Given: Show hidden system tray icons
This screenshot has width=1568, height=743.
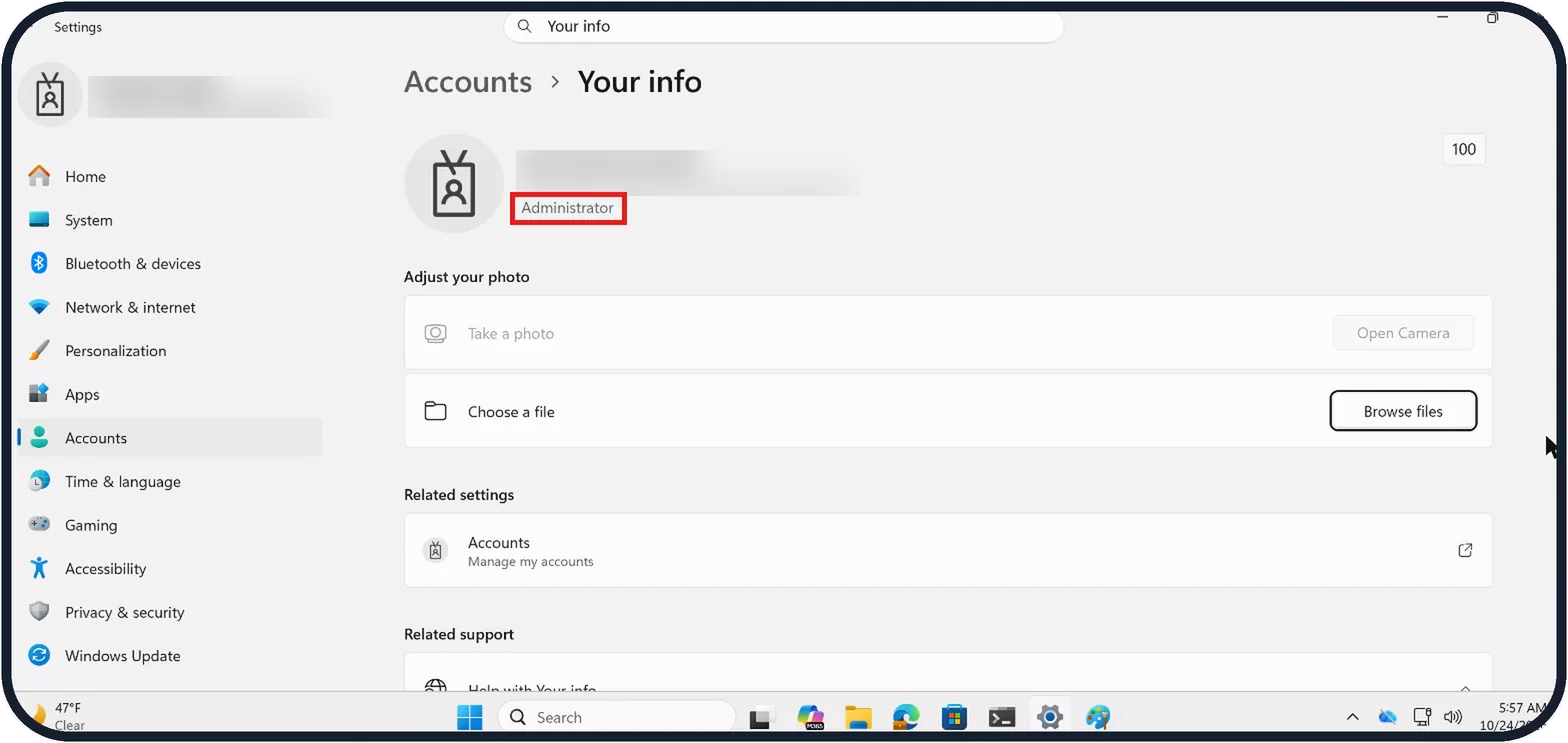Looking at the screenshot, I should pyautogui.click(x=1352, y=717).
